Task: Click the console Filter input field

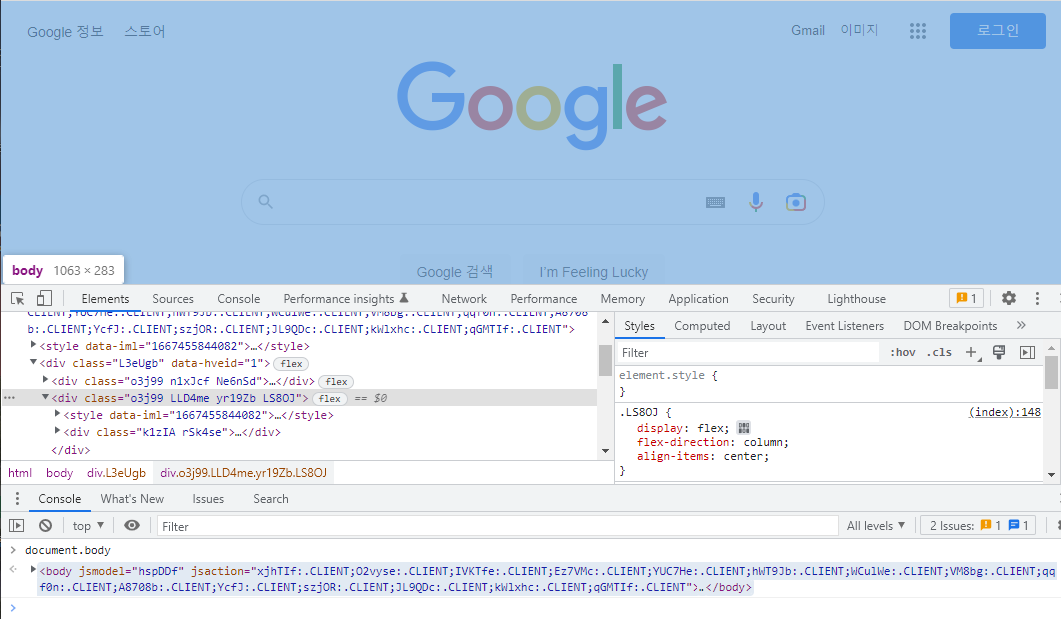Action: tap(497, 526)
